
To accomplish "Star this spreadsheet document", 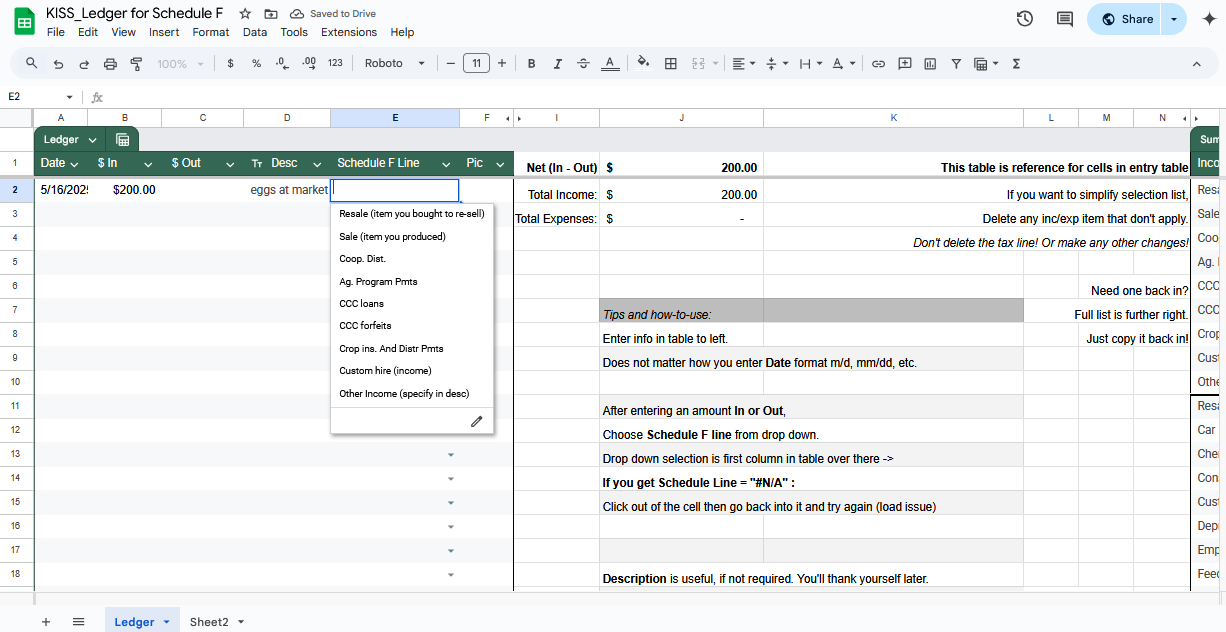I will coord(245,14).
